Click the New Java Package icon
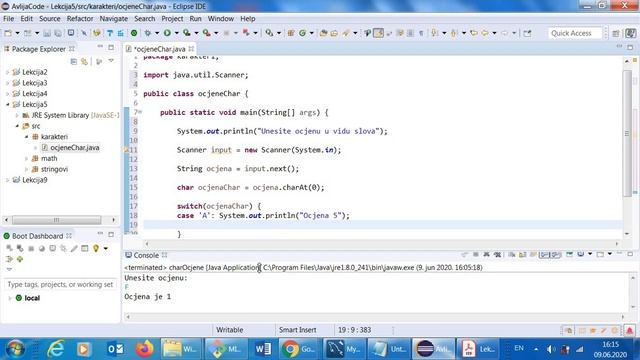640x360 pixels. click(x=291, y=33)
